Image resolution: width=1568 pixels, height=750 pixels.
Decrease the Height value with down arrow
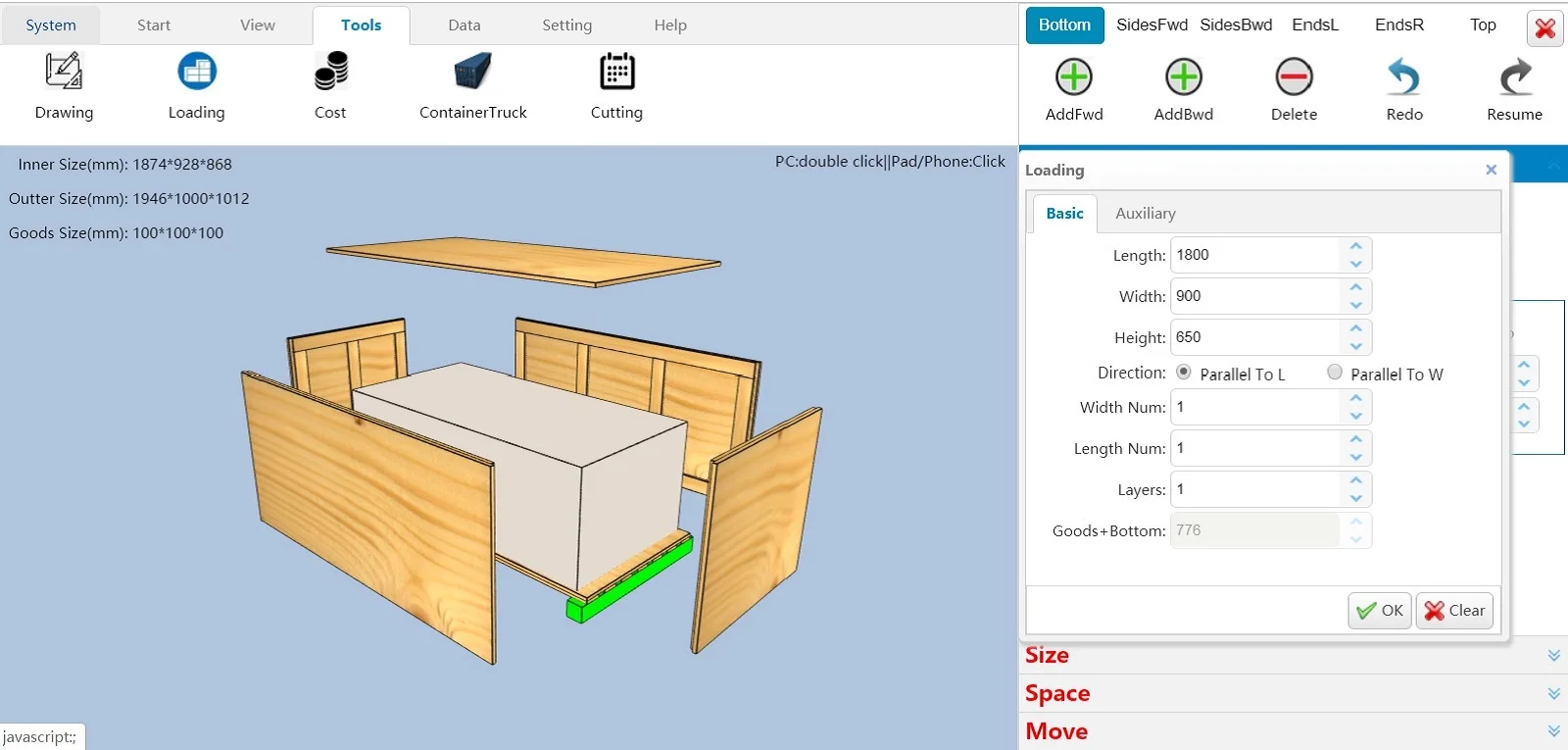pyautogui.click(x=1355, y=346)
